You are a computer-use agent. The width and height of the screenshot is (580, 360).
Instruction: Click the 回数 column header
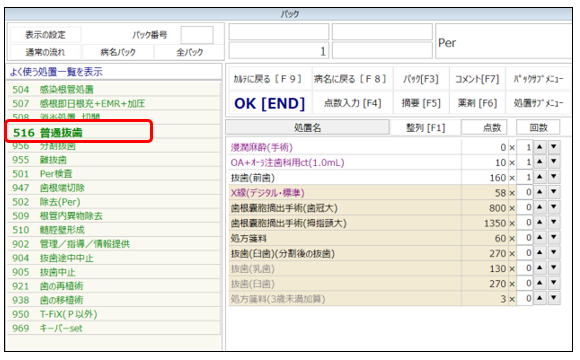pos(538,128)
